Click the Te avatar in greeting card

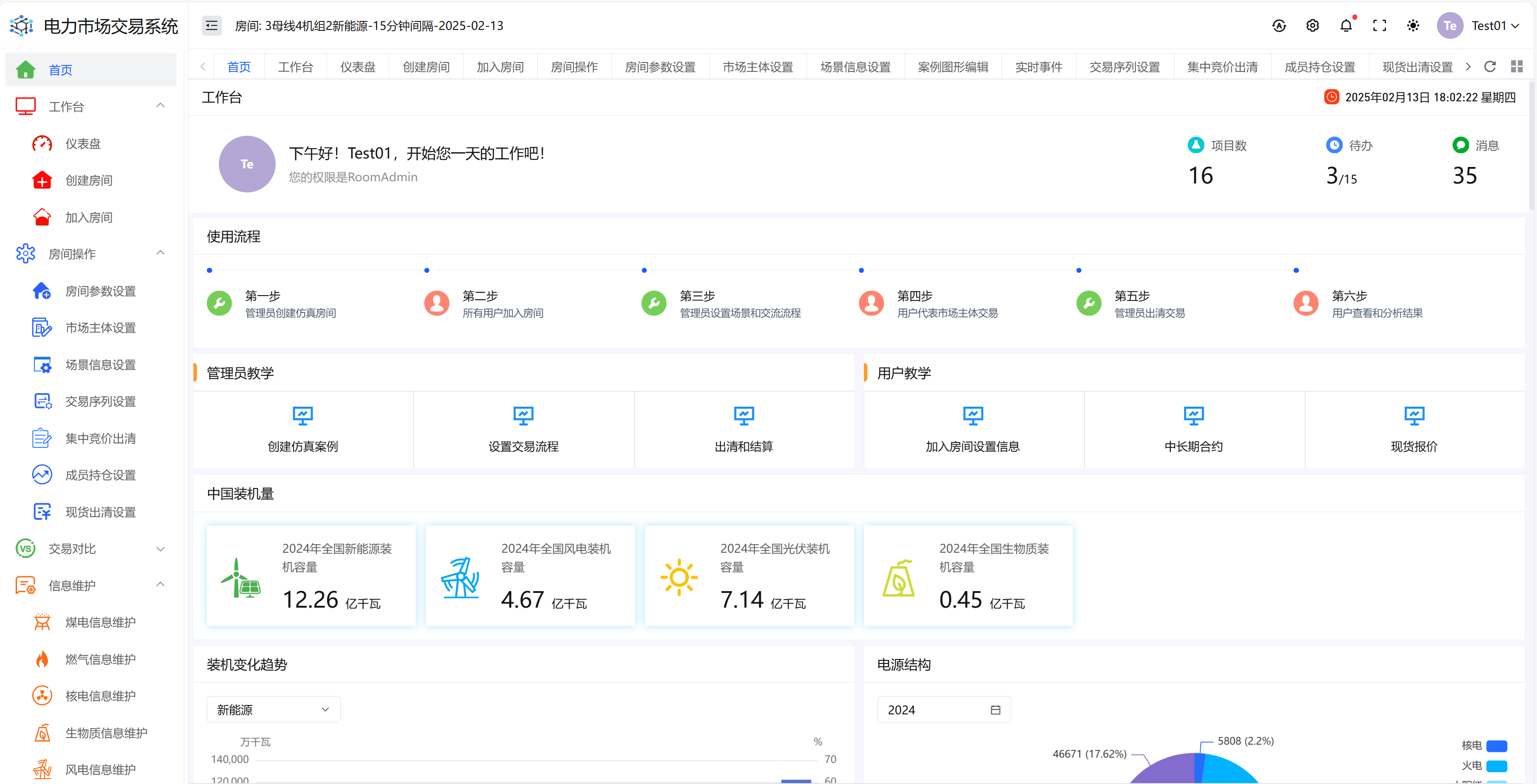pos(247,164)
